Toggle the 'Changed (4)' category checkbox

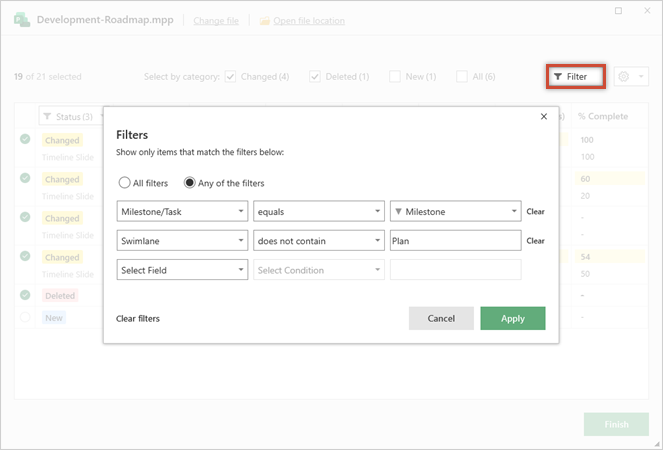point(231,77)
